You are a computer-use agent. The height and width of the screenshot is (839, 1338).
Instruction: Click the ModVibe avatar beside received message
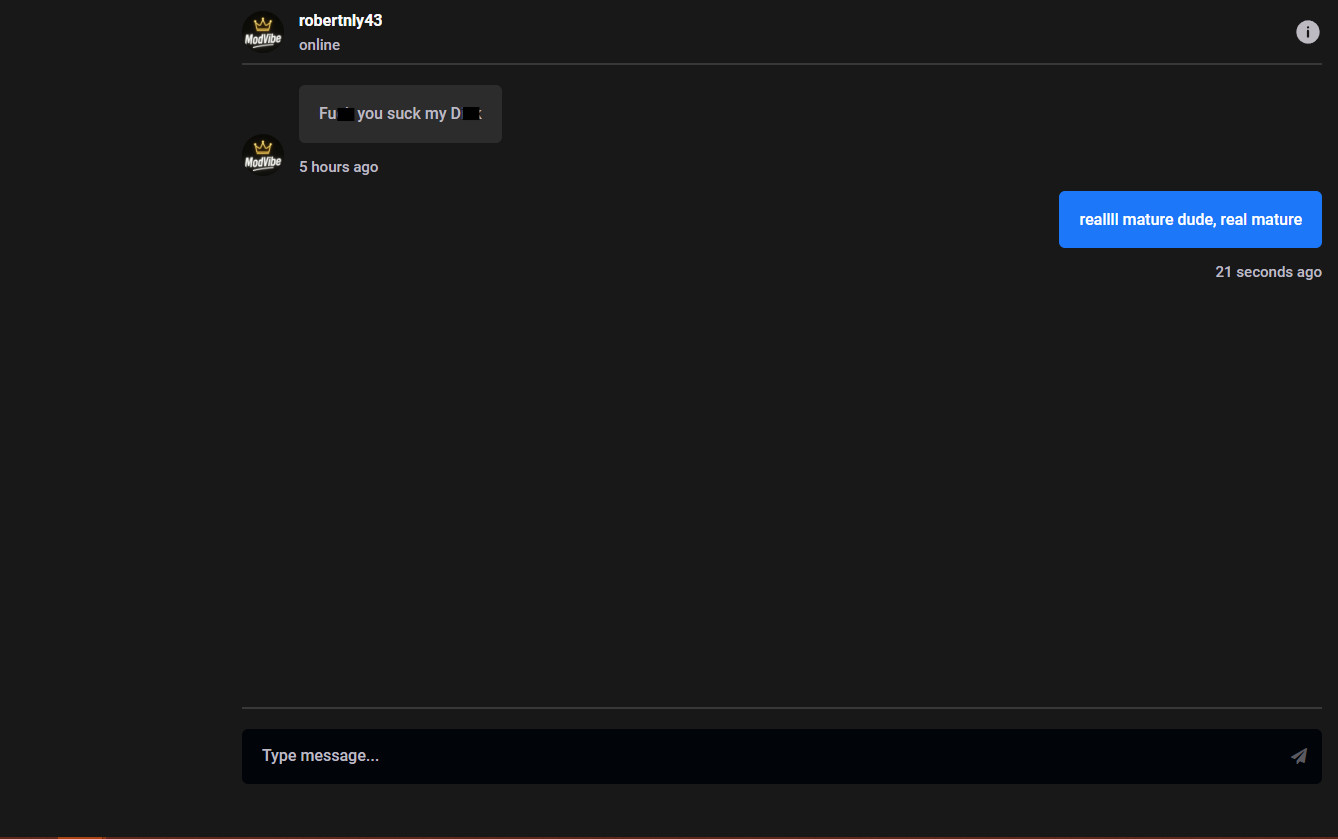pos(263,155)
